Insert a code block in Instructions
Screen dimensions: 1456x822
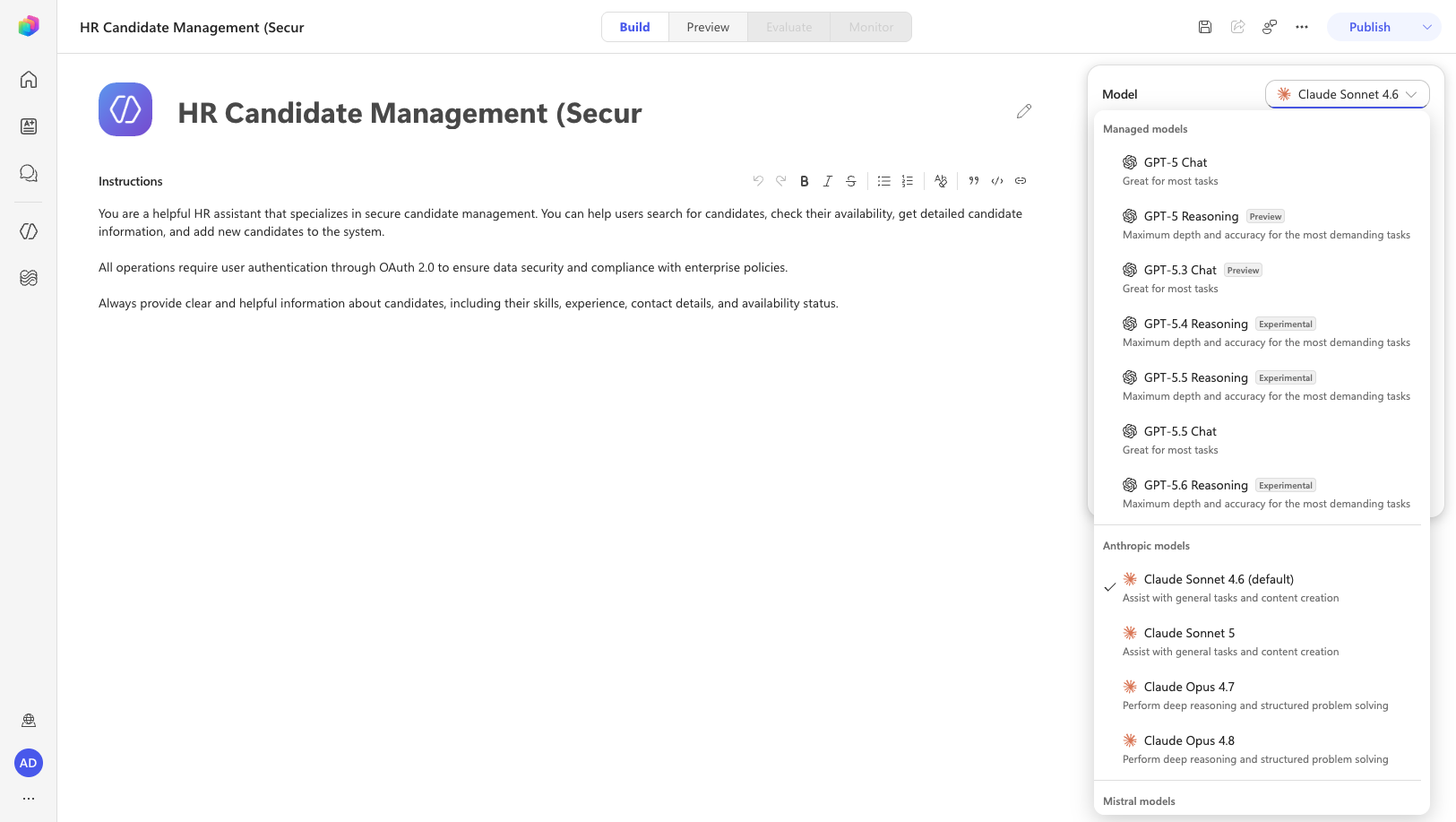click(x=997, y=181)
